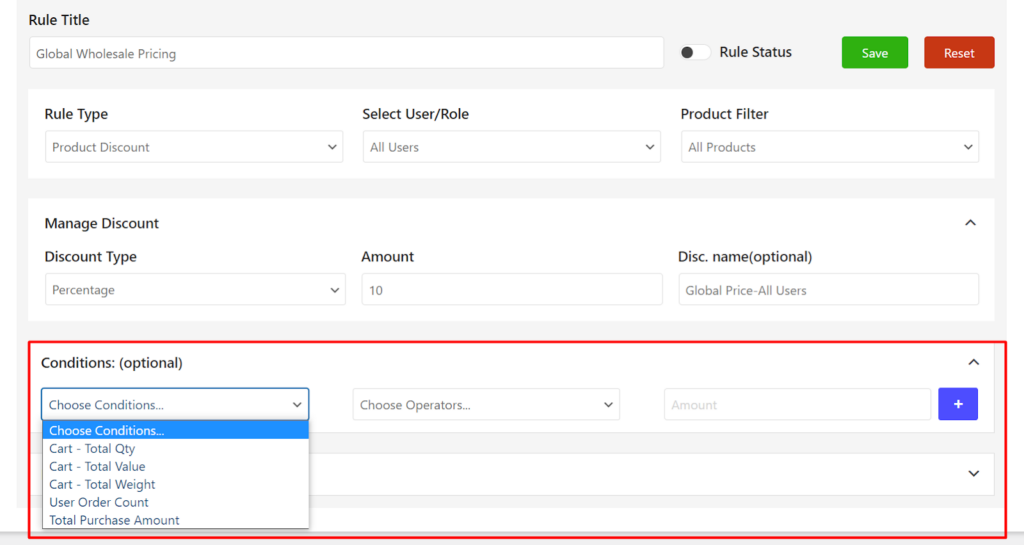
Task: Select Total Purchase Amount option
Action: click(175, 520)
